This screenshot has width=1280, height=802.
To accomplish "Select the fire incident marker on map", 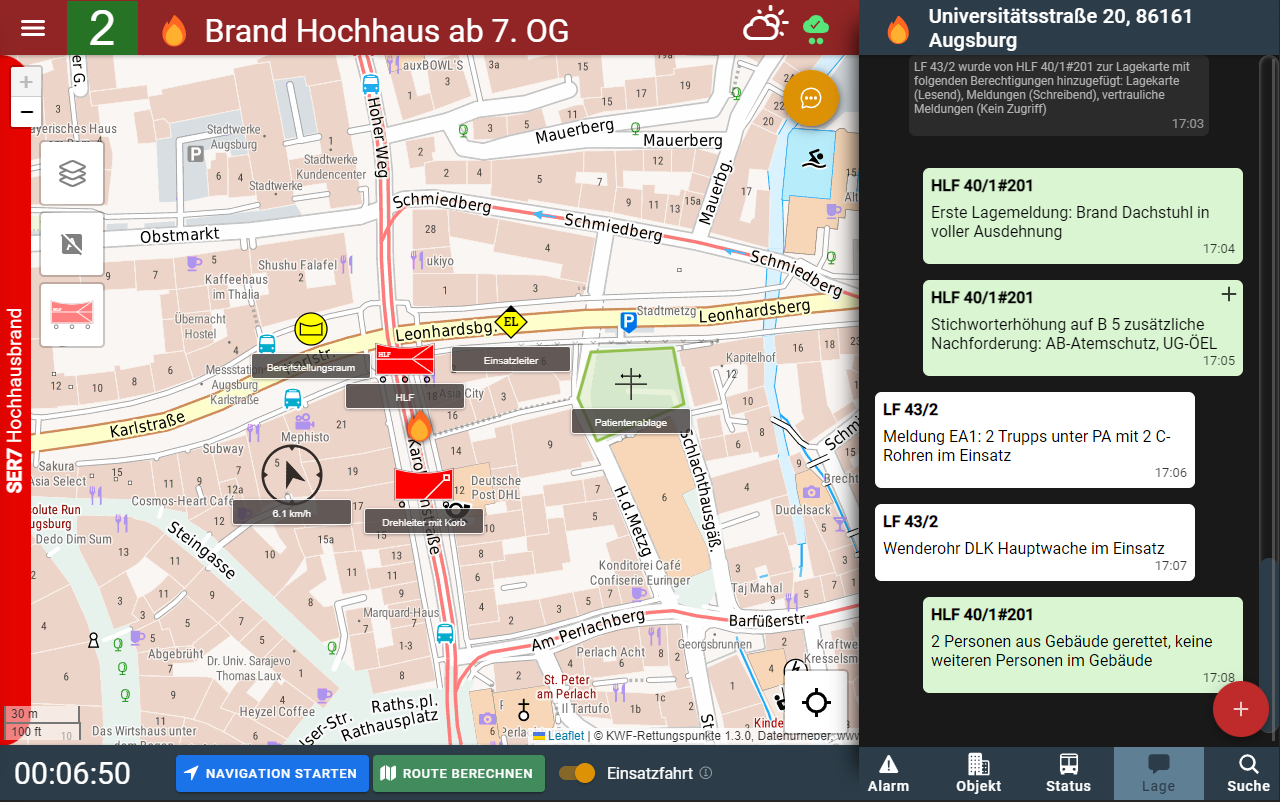I will pos(418,427).
